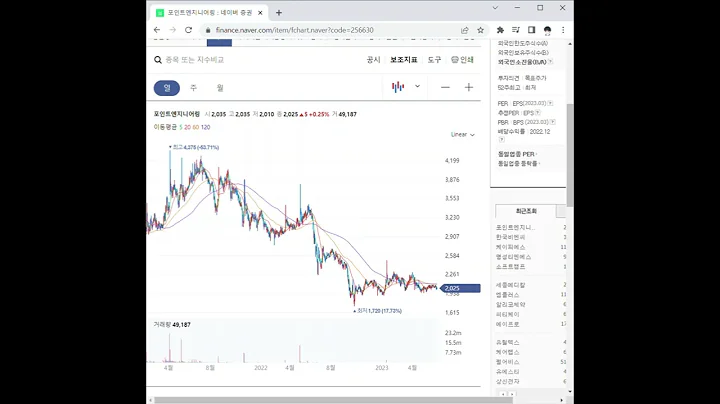Image resolution: width=720 pixels, height=404 pixels.
Task: Open the 보조지표 indicators menu
Action: click(x=404, y=60)
